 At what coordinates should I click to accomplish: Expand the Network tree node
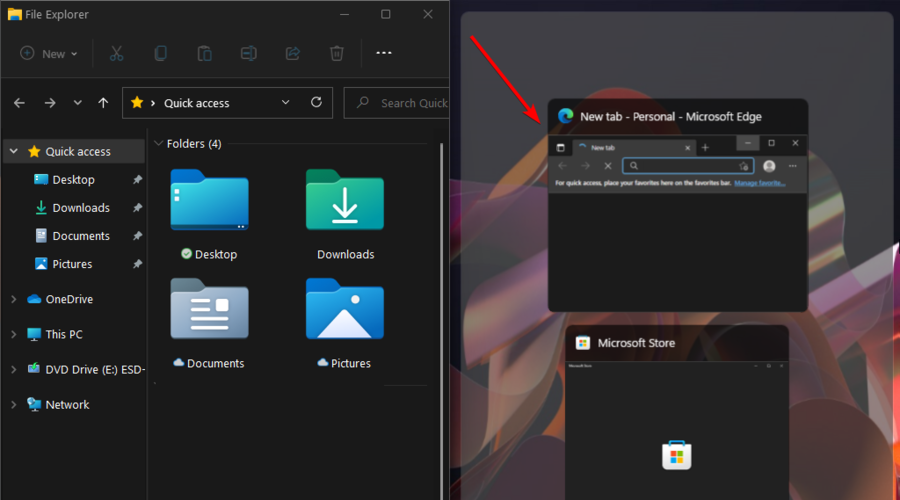[x=13, y=405]
